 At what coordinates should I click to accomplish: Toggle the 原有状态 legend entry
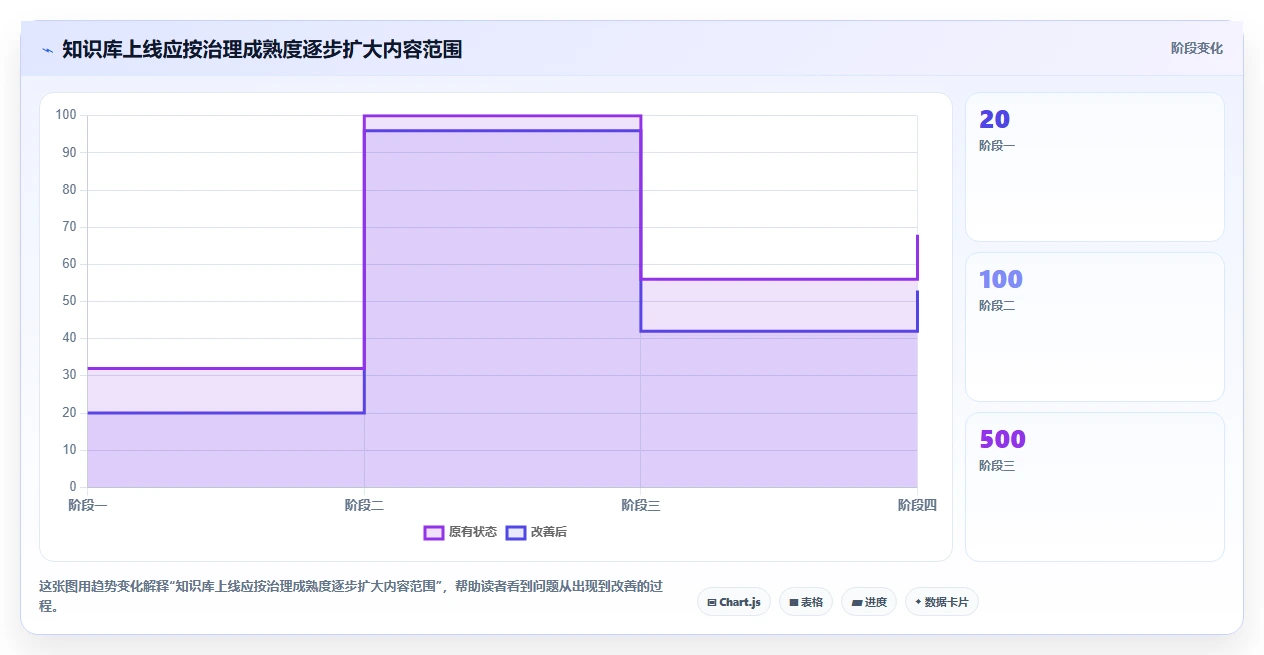point(460,532)
